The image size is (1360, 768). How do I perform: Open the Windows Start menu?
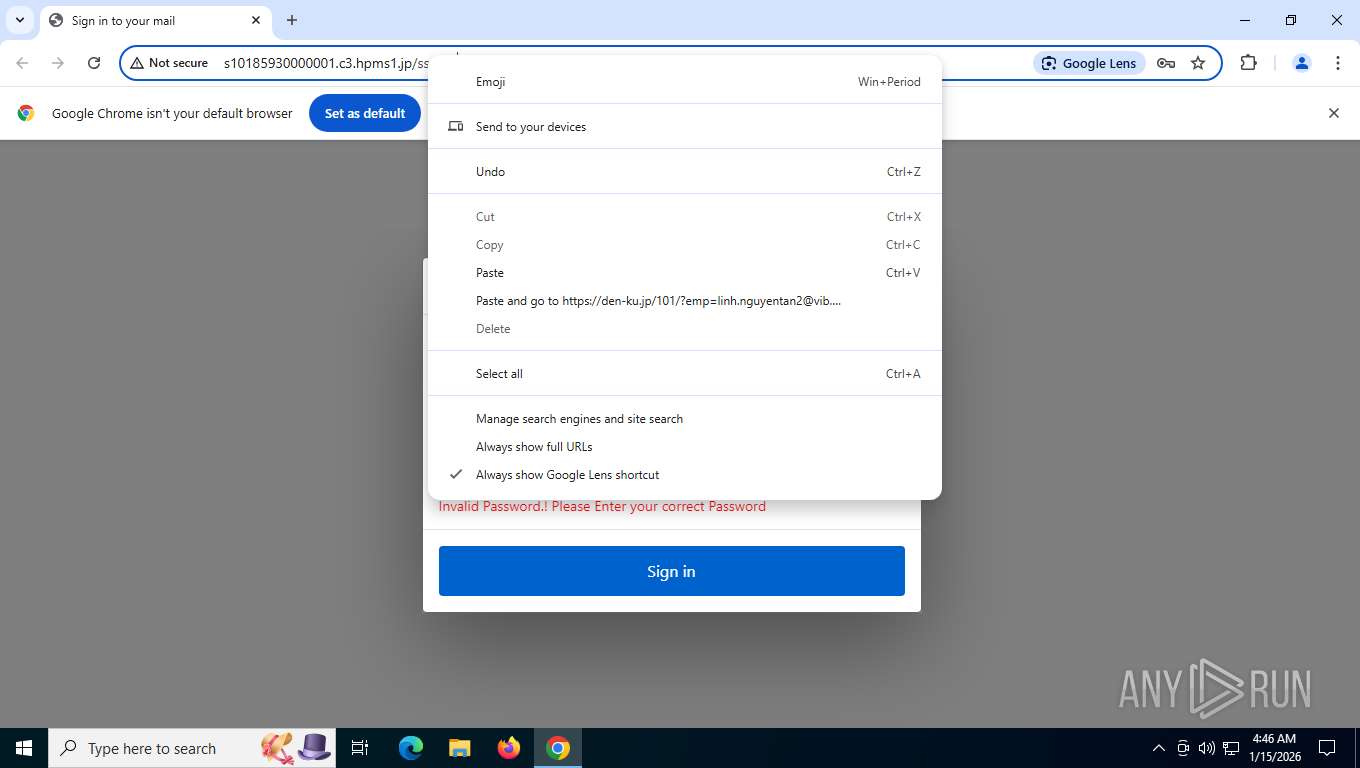pos(24,748)
